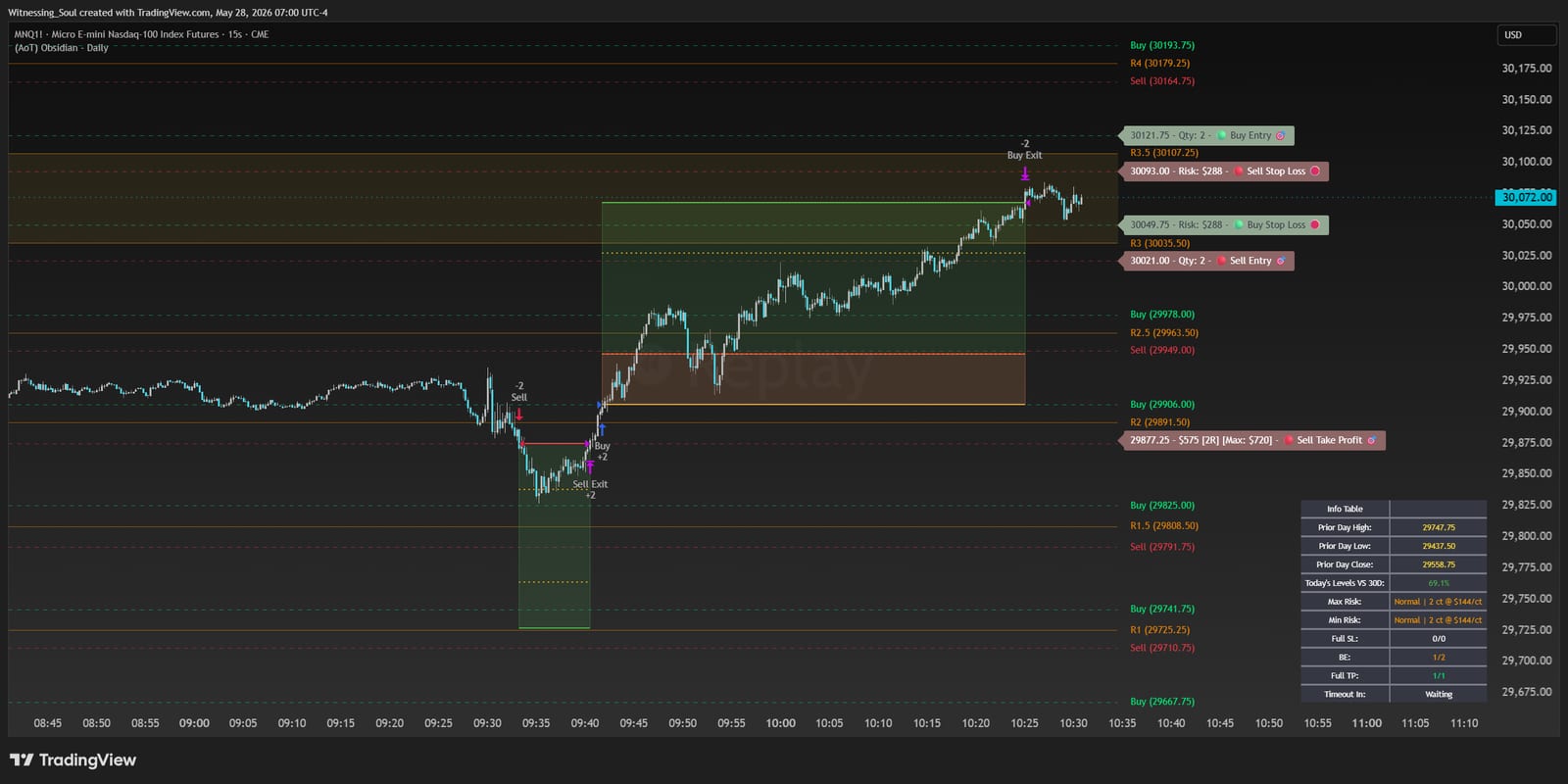Screen dimensions: 1568x784
Task: Click the green dot on the Buy Entry label
Action: (x=1222, y=135)
